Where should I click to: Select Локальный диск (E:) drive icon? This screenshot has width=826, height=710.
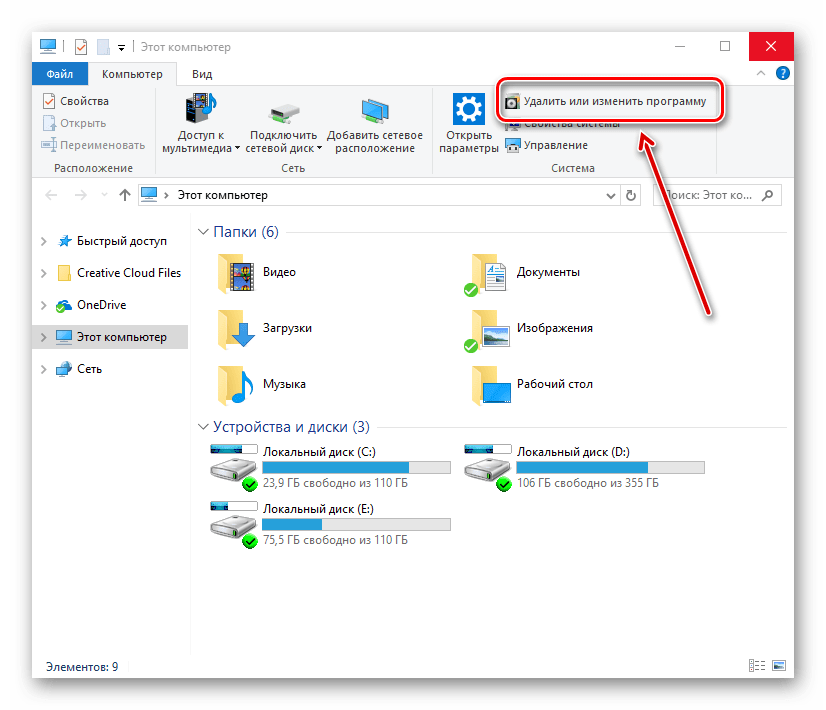point(233,525)
